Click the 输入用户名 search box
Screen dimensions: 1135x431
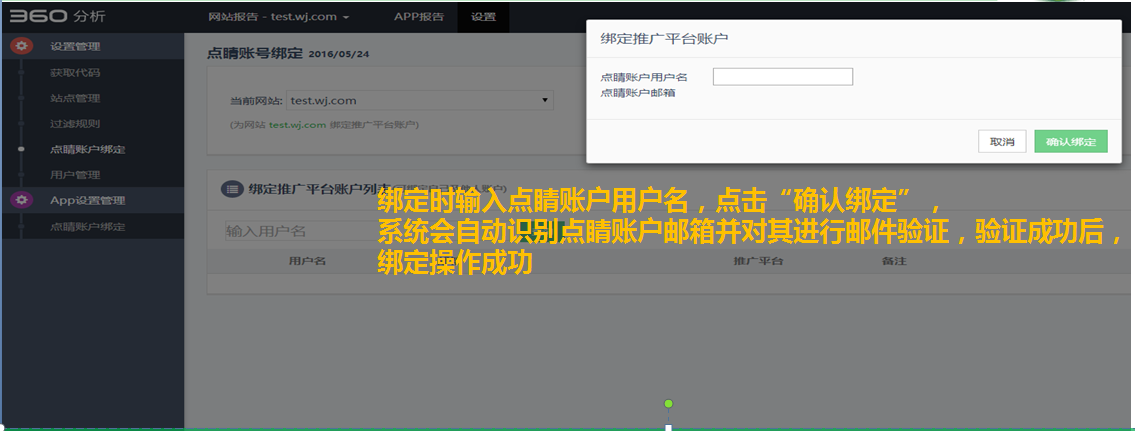pos(300,231)
